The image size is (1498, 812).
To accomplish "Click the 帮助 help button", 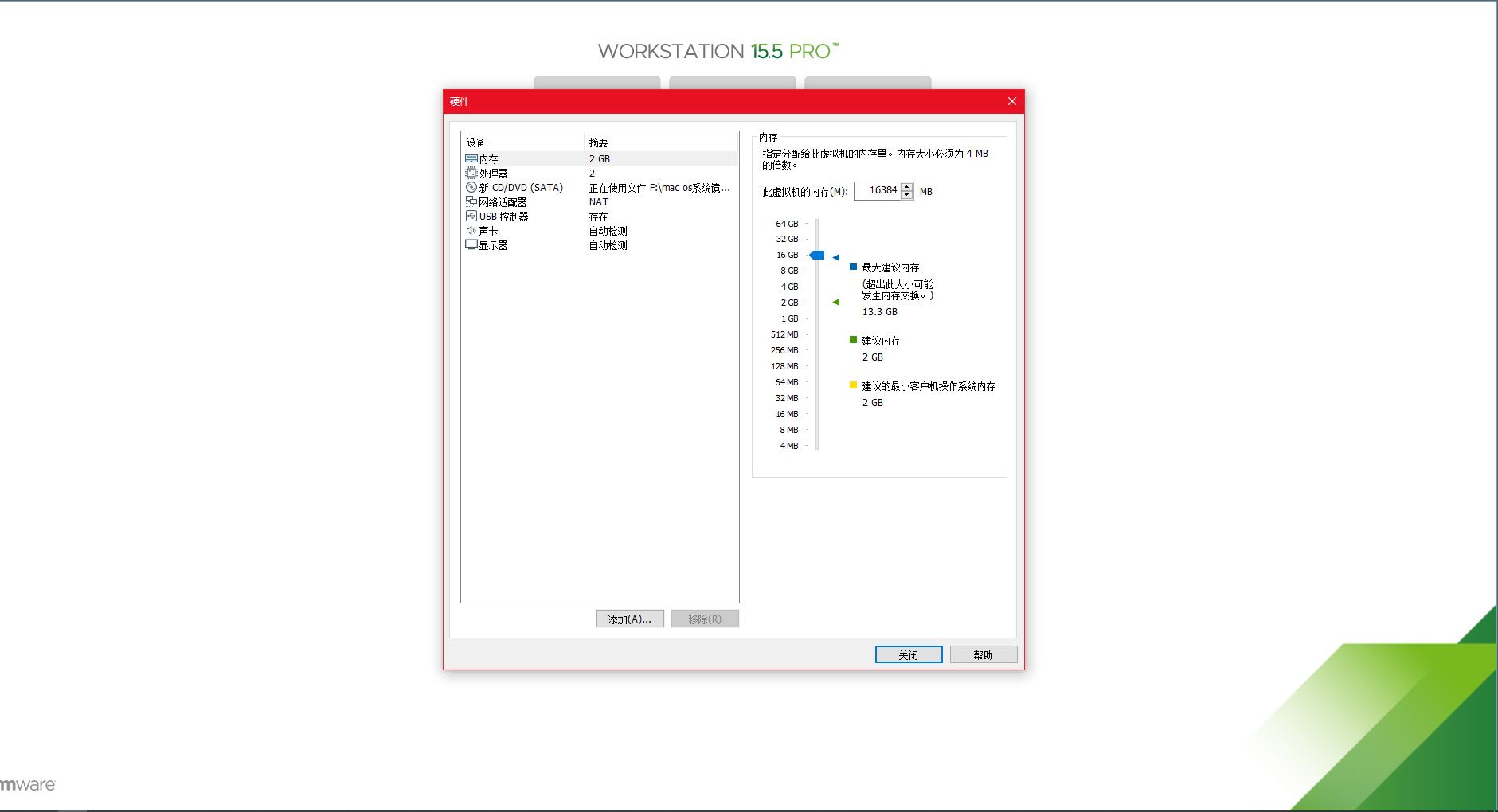I will [x=984, y=654].
